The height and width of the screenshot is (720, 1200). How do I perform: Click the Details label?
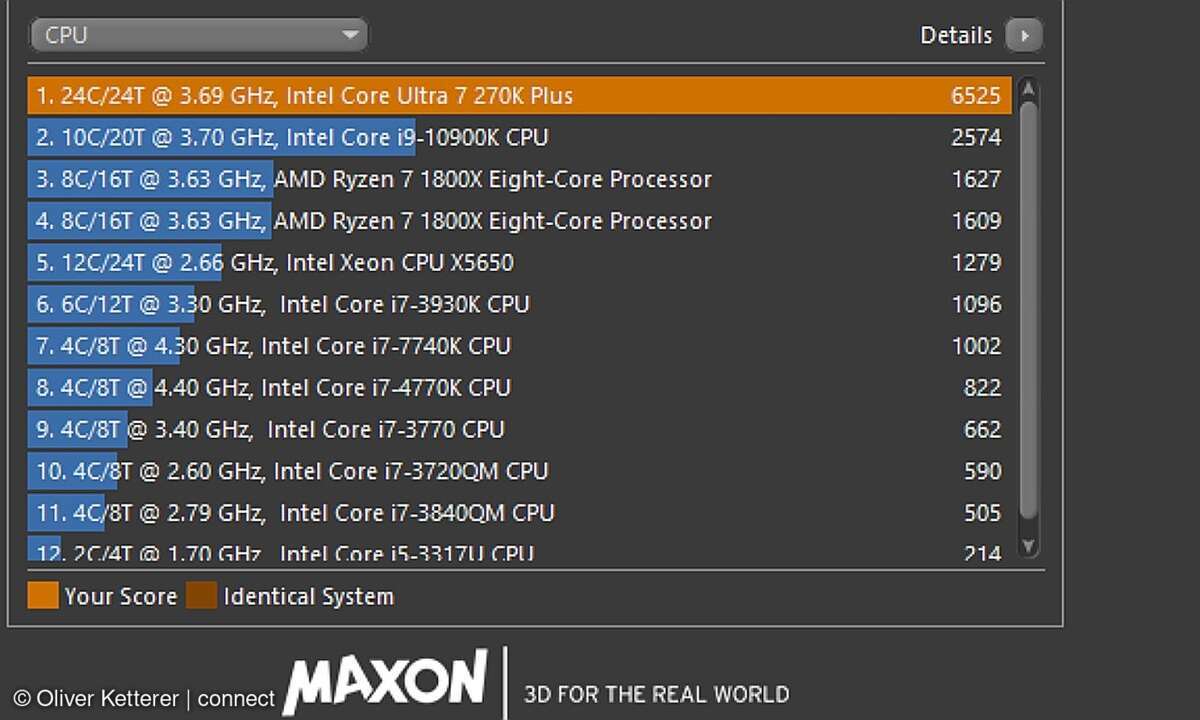click(955, 34)
